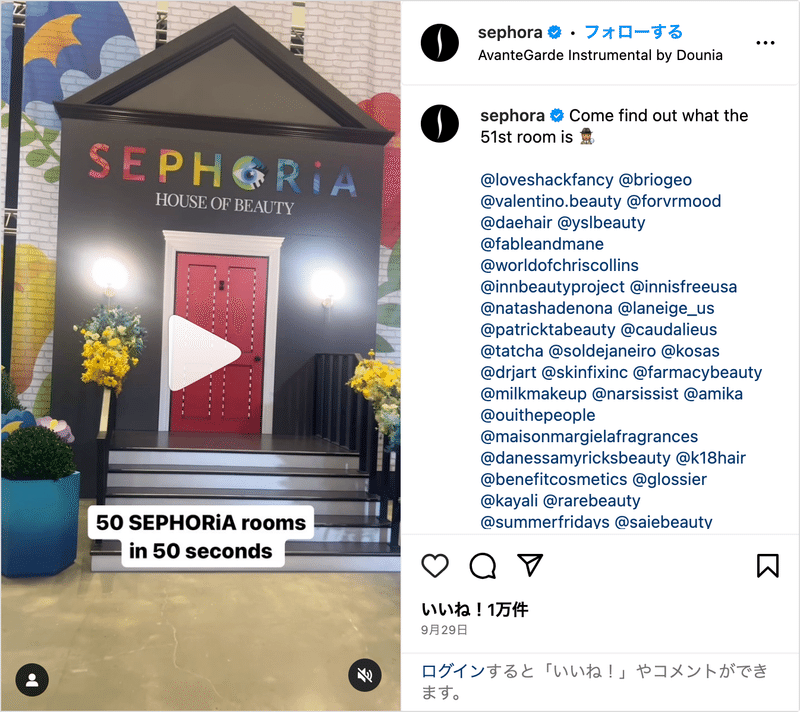The image size is (800, 712).
Task: Click the 9月29日 post date
Action: point(444,630)
